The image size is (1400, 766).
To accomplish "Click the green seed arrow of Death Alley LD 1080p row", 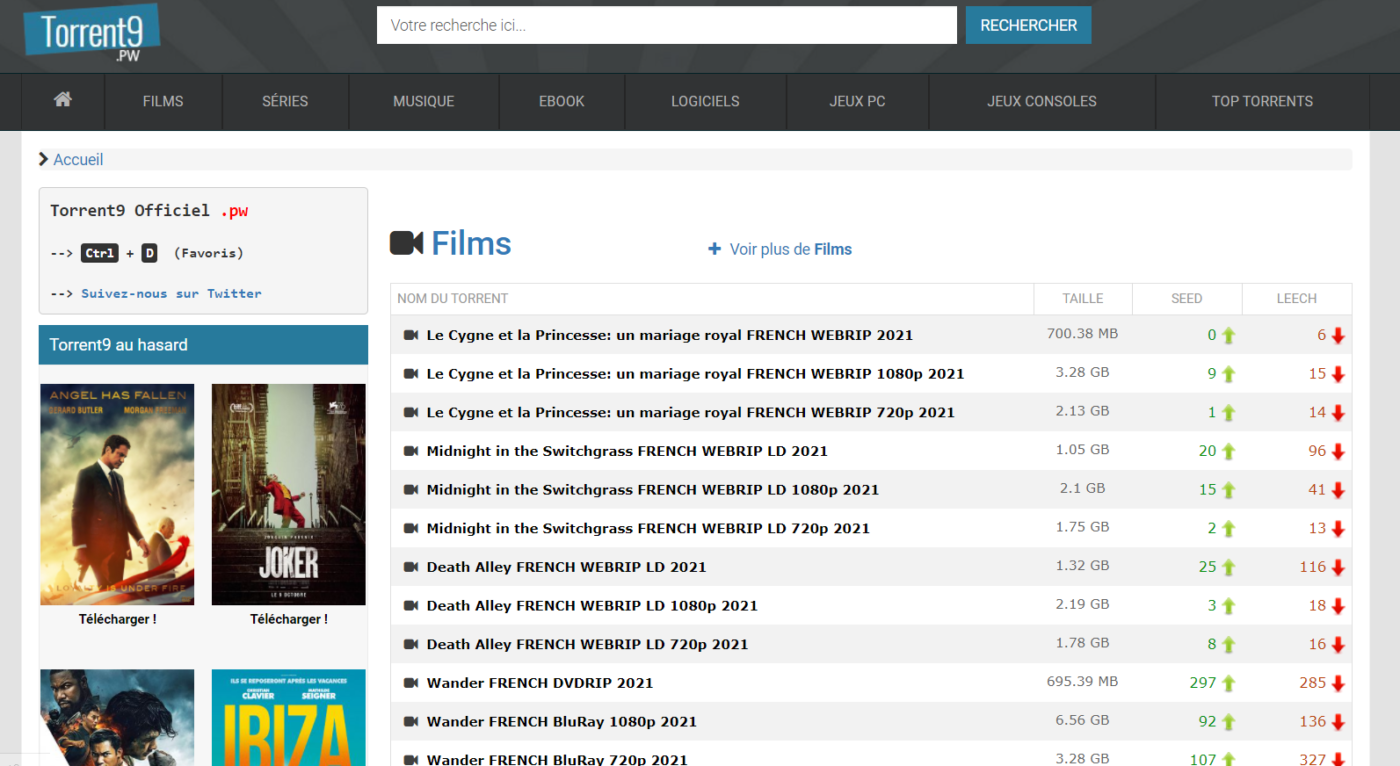I will (x=1228, y=606).
